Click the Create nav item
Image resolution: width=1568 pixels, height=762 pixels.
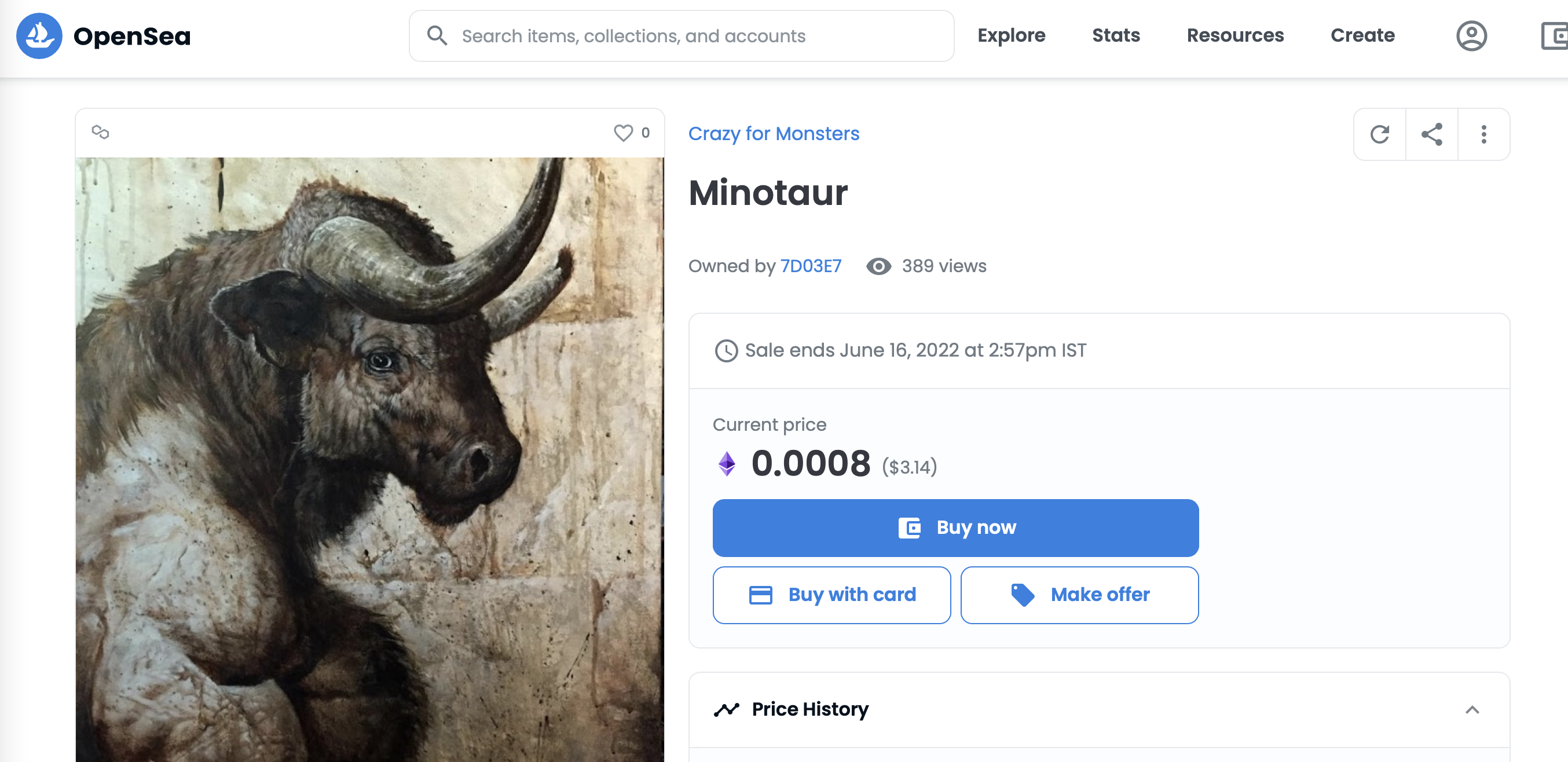(x=1362, y=35)
